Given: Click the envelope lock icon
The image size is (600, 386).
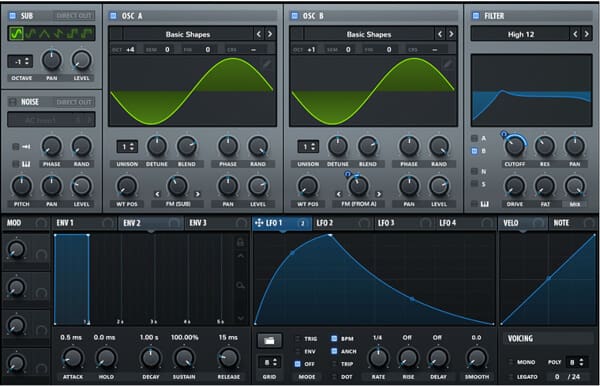Looking at the screenshot, I should pos(240,242).
